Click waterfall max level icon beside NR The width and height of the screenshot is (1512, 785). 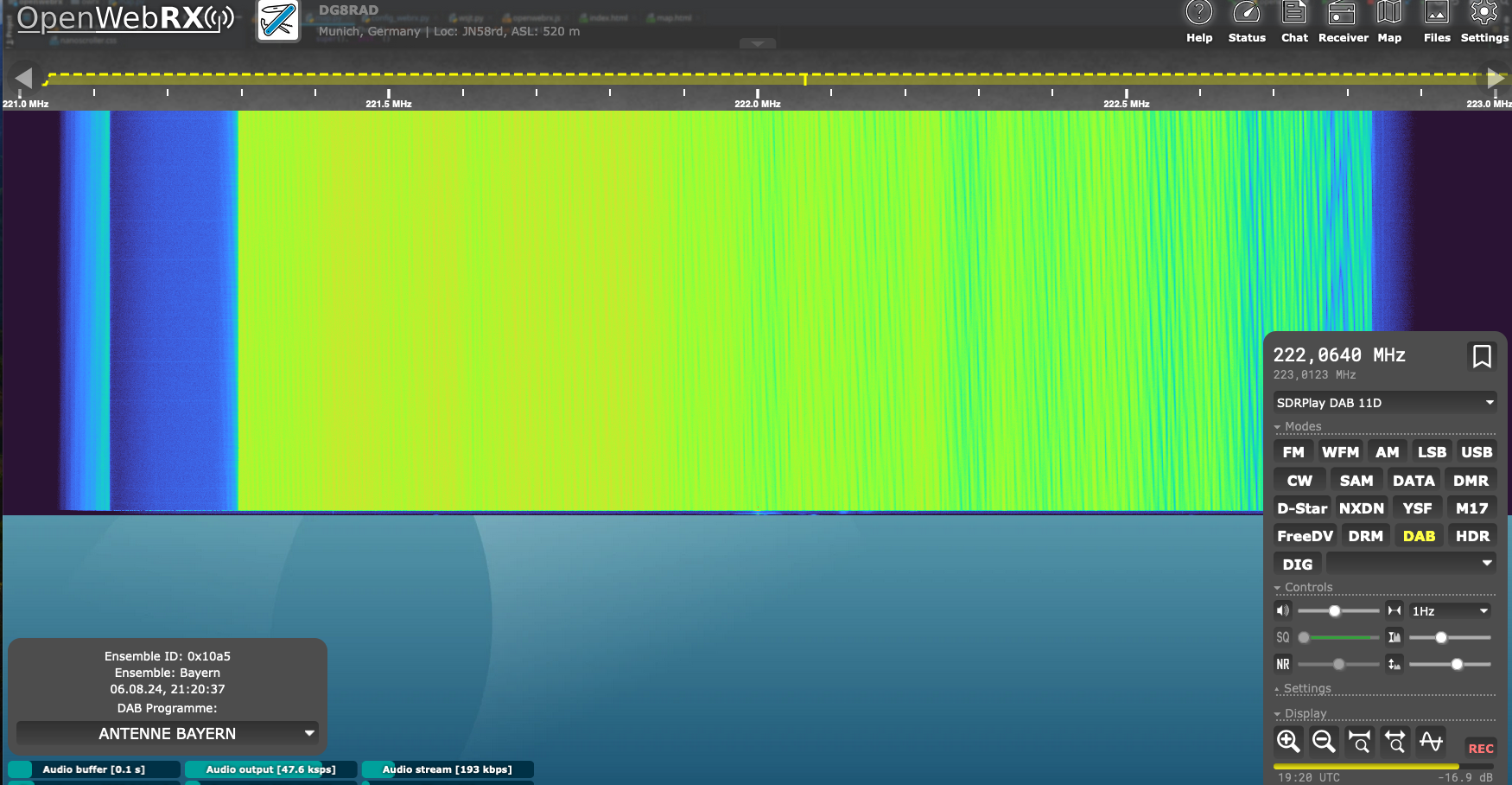tap(1394, 664)
